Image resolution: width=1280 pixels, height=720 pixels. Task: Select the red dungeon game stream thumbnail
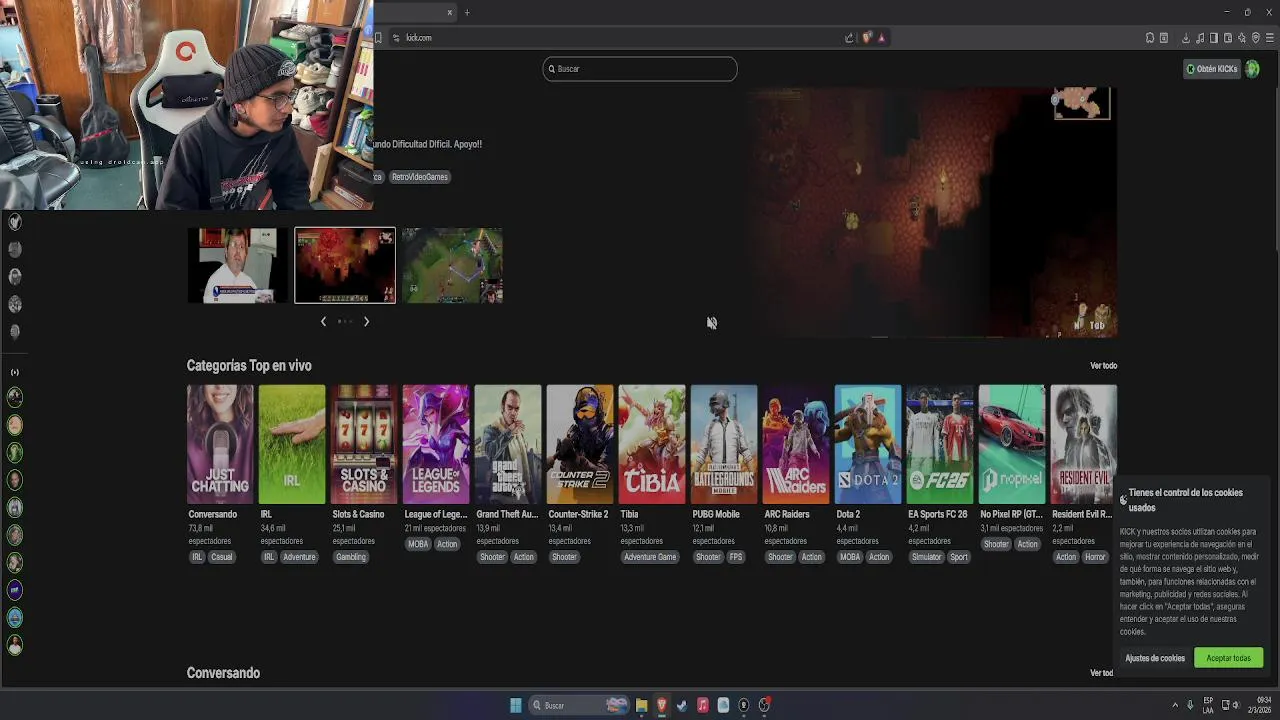[345, 265]
